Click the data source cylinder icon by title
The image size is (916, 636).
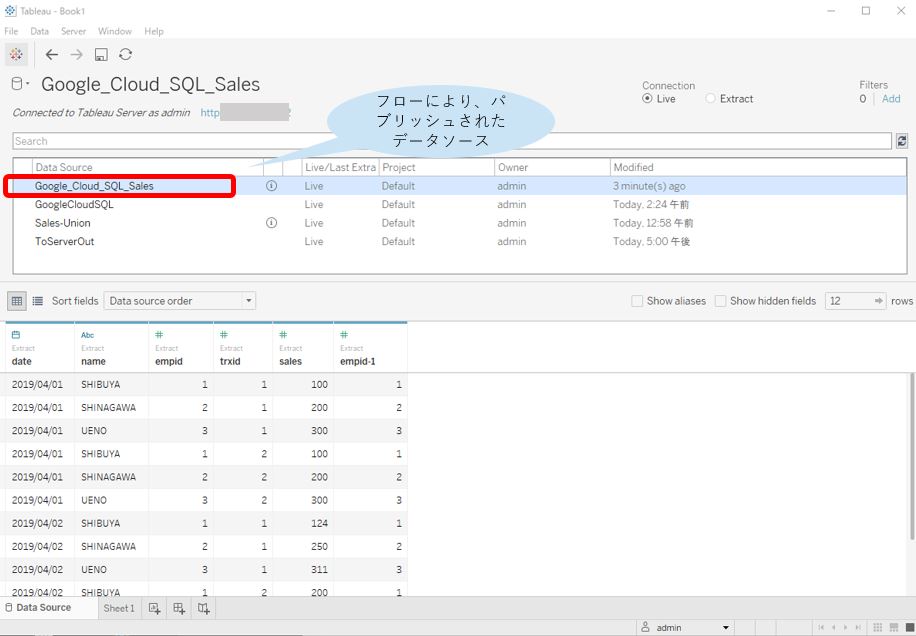[18, 85]
